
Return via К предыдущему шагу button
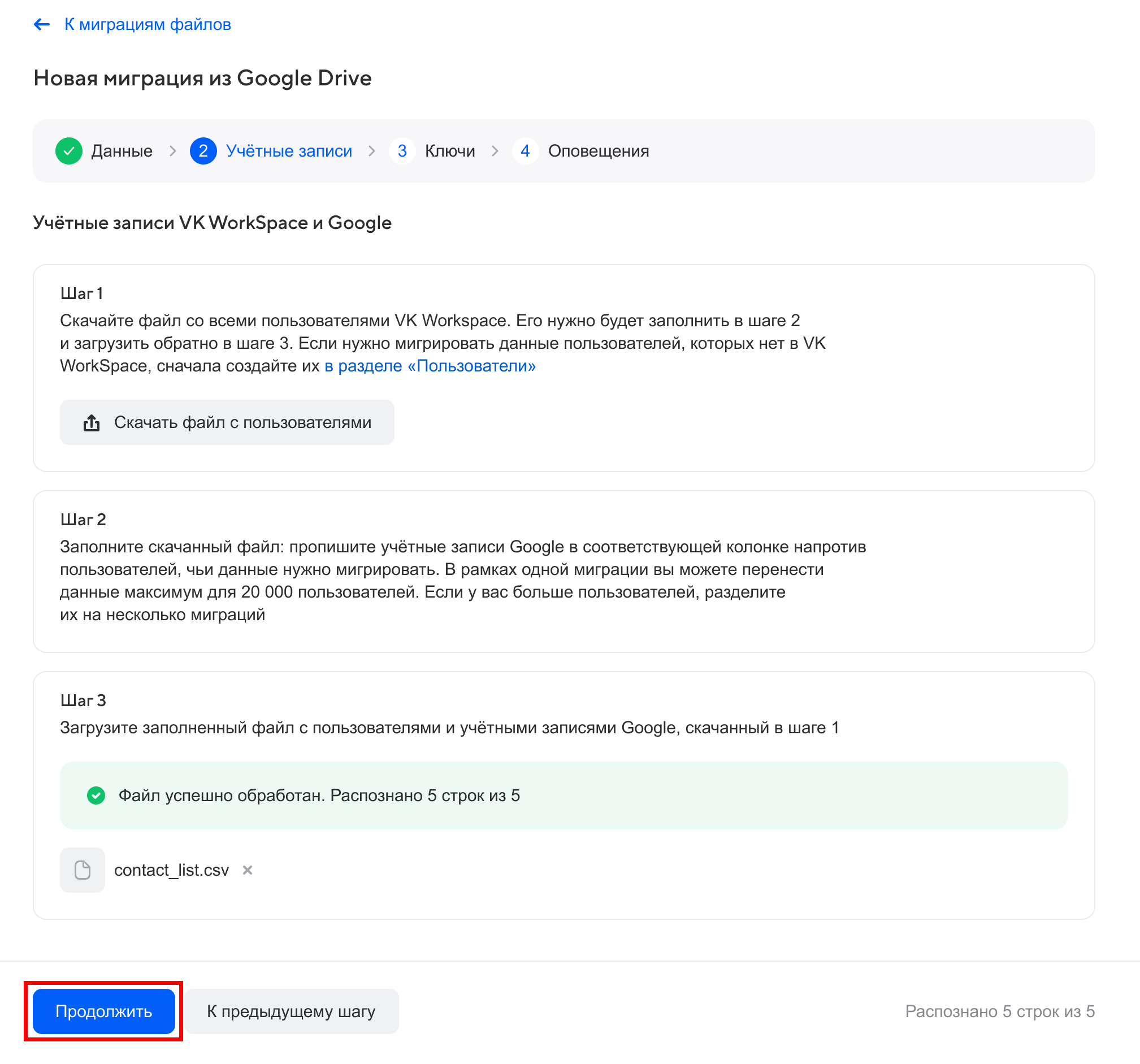[291, 1011]
